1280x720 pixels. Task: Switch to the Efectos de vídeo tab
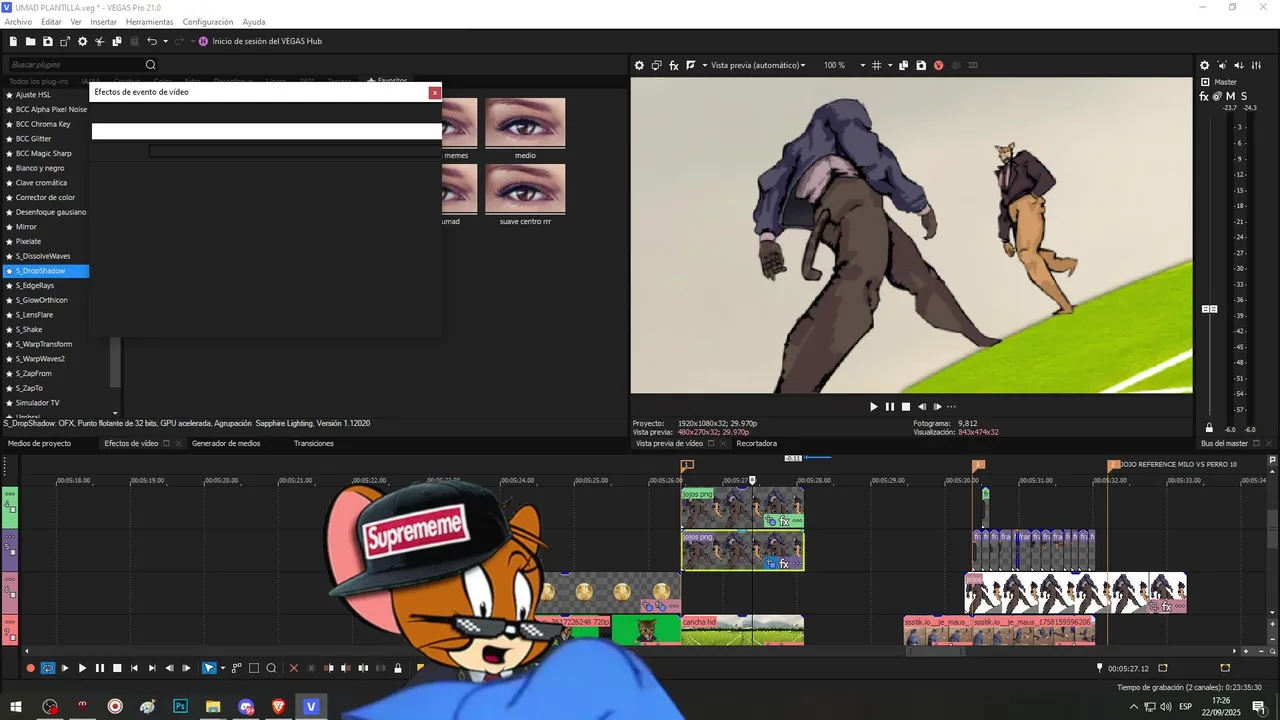point(131,443)
